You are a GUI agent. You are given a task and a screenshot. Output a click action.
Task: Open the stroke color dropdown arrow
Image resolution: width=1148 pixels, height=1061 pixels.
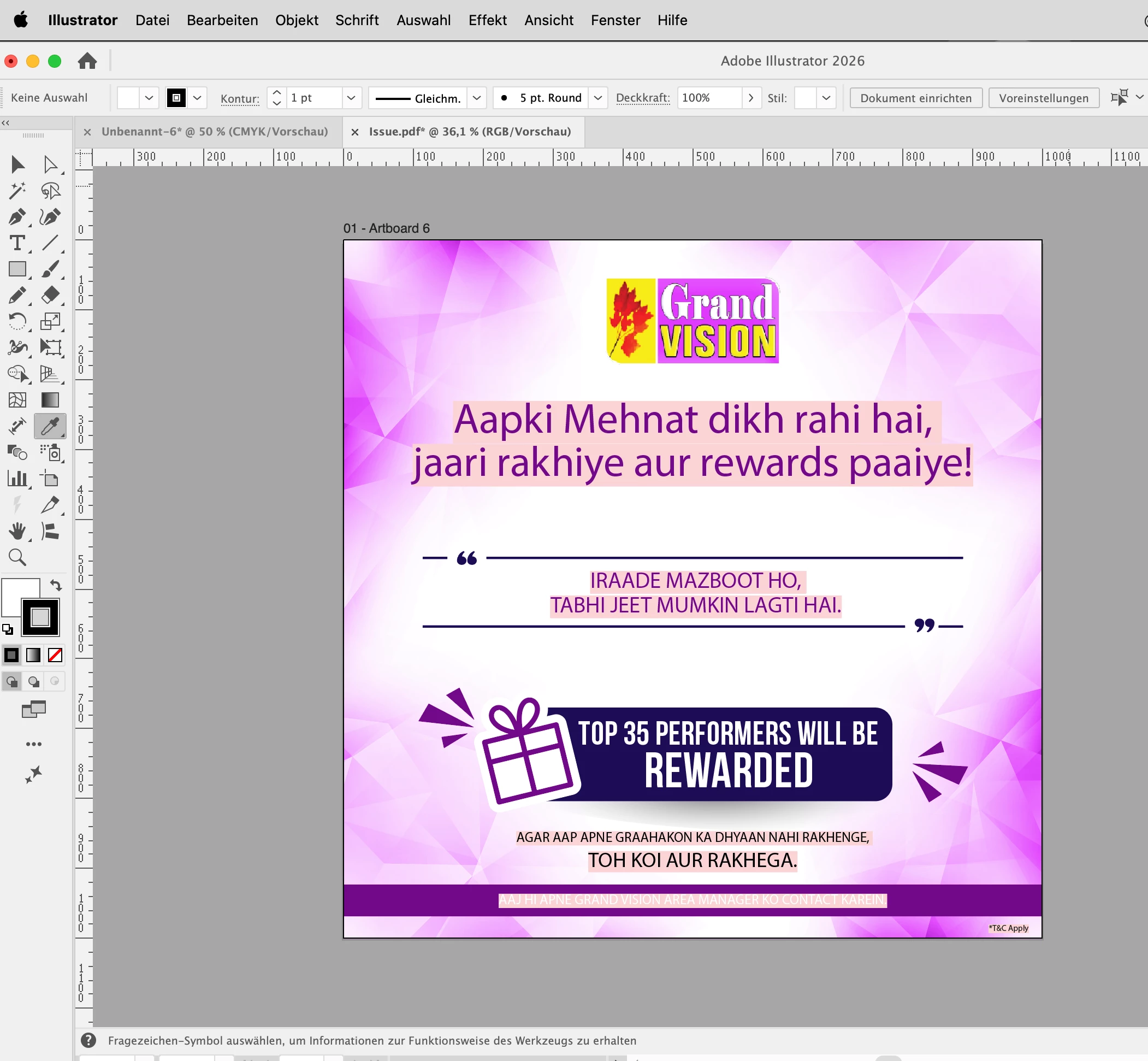(x=197, y=98)
